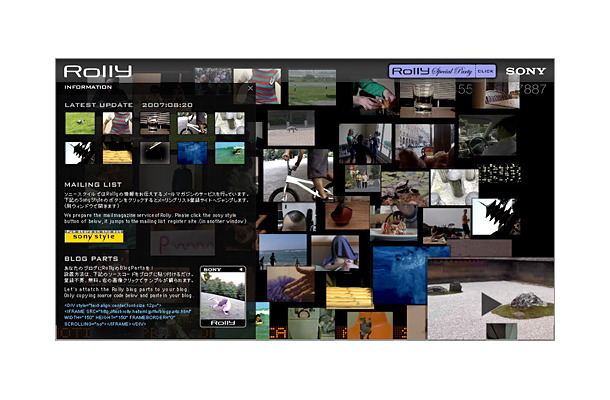
Task: Open latest update striped shirt thumbnail
Action: 117,123
